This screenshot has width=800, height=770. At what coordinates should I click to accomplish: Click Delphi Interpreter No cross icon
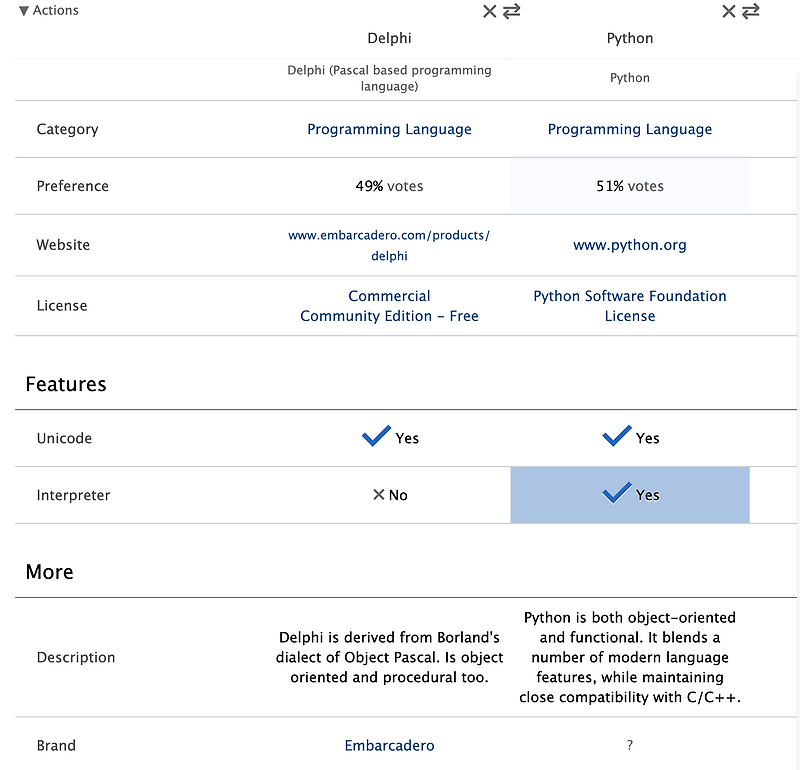coord(379,494)
